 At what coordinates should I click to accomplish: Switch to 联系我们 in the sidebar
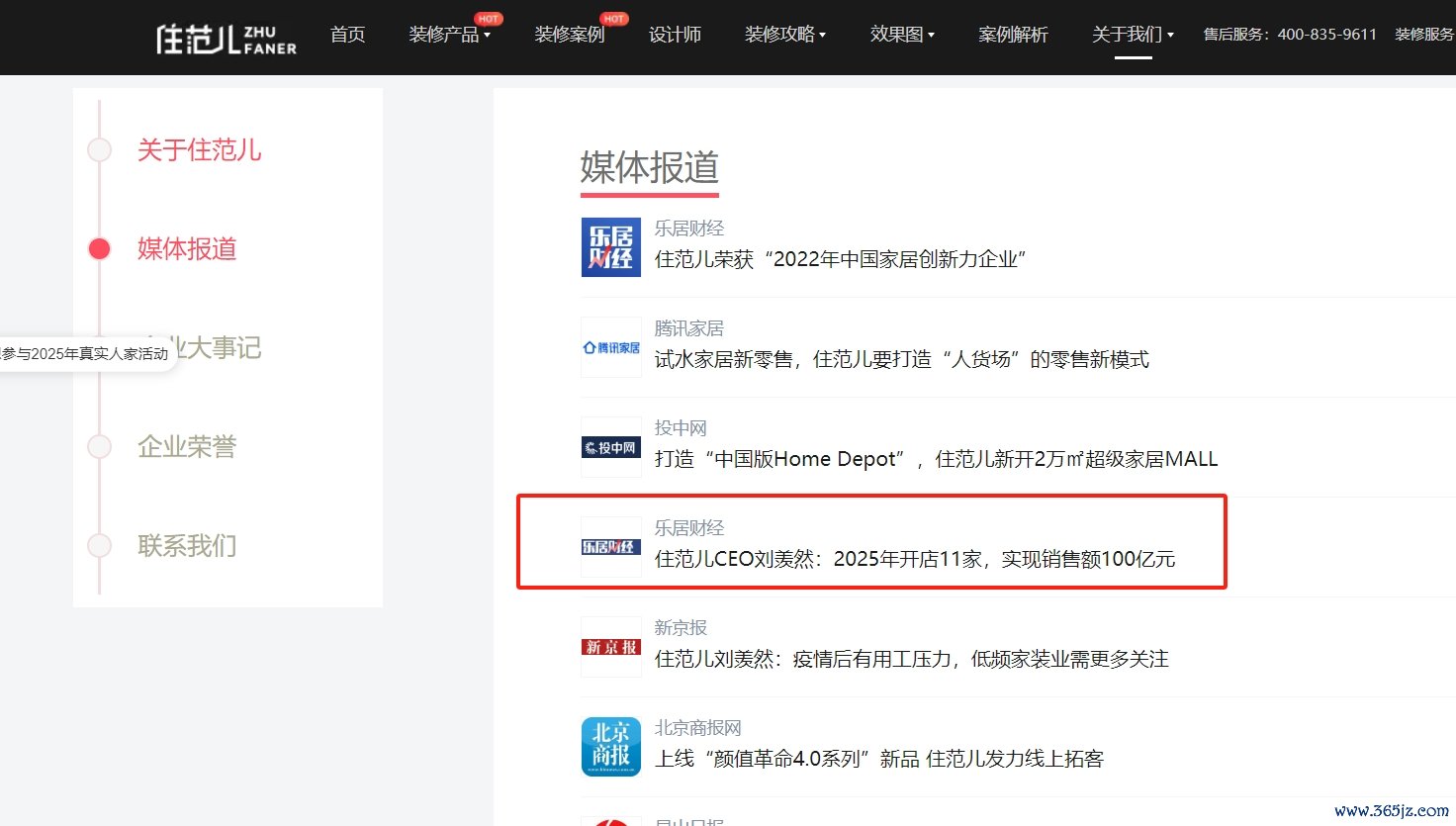[x=187, y=546]
